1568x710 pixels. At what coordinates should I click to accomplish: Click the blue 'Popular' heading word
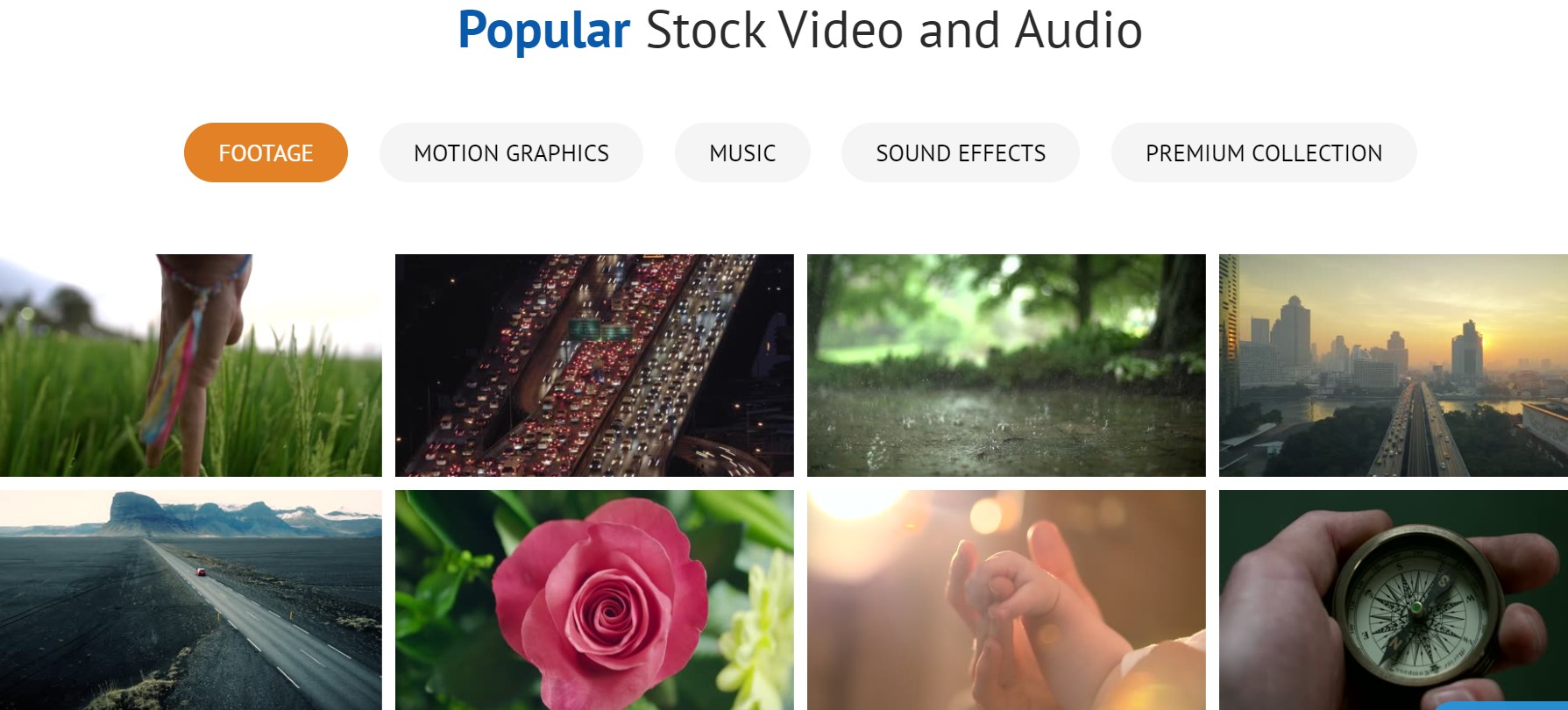(x=543, y=31)
